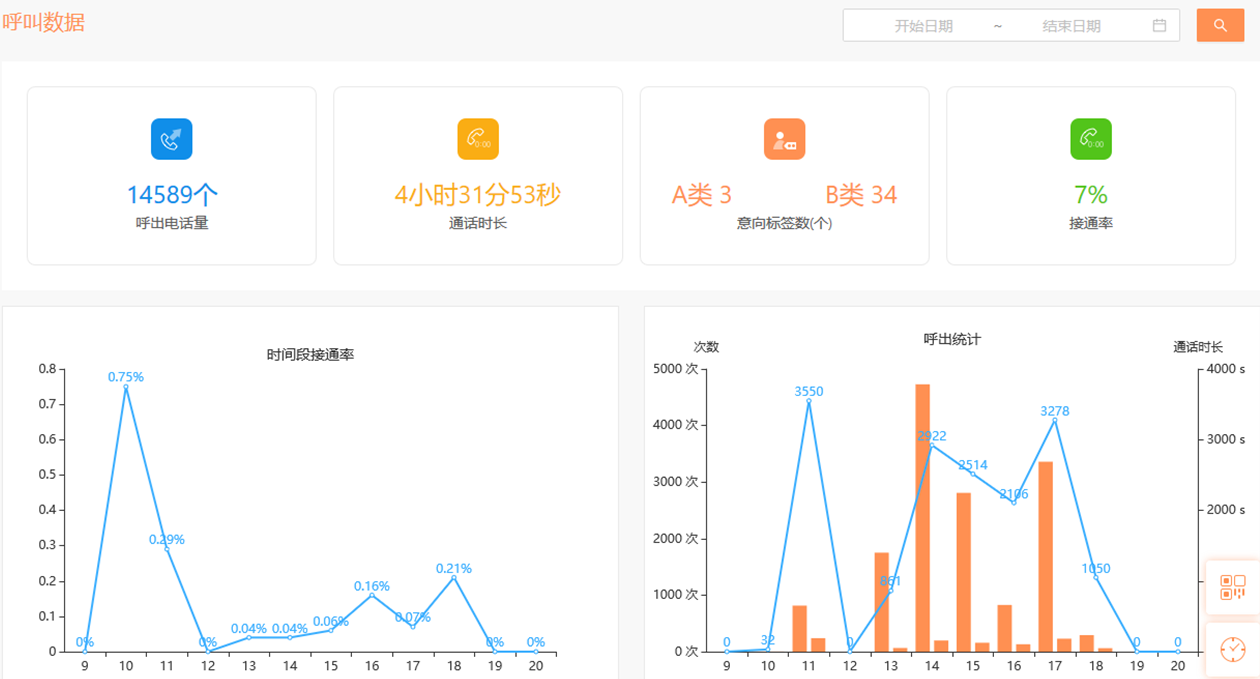
Task: Click the clock floating button
Action: [1233, 650]
